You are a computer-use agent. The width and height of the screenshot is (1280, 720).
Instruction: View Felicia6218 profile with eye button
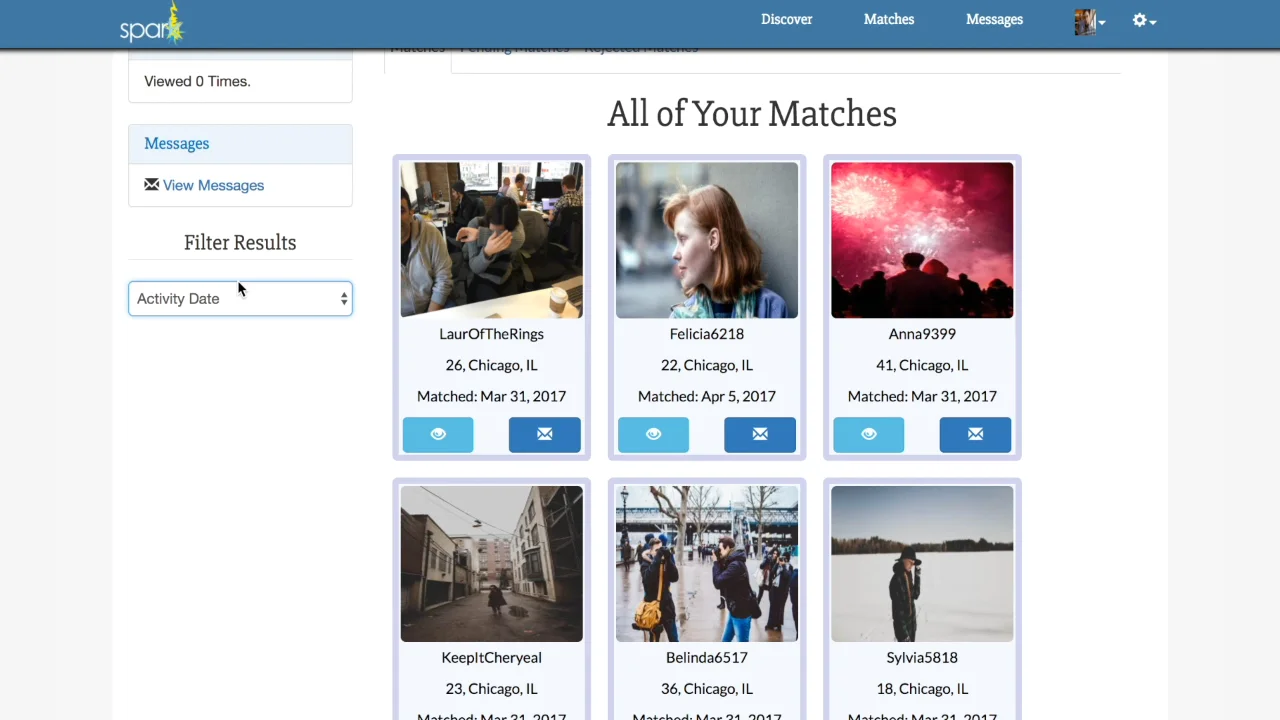tap(653, 434)
